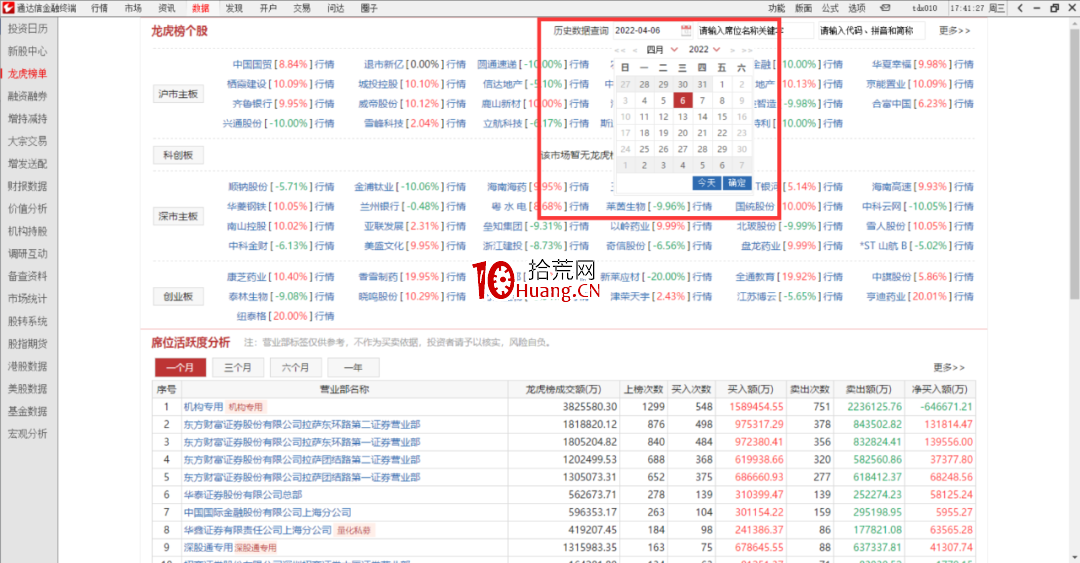
Task: Open the 功能 menu at top right
Action: click(x=776, y=8)
